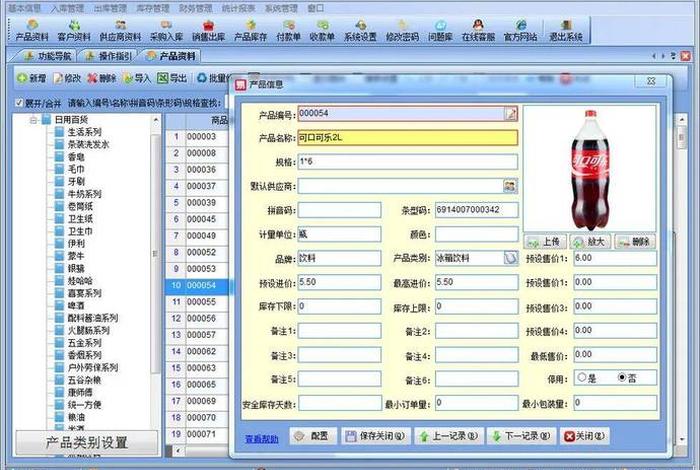This screenshot has width=700, height=470.
Task: Click the 修改 edit button
Action: pyautogui.click(x=67, y=78)
